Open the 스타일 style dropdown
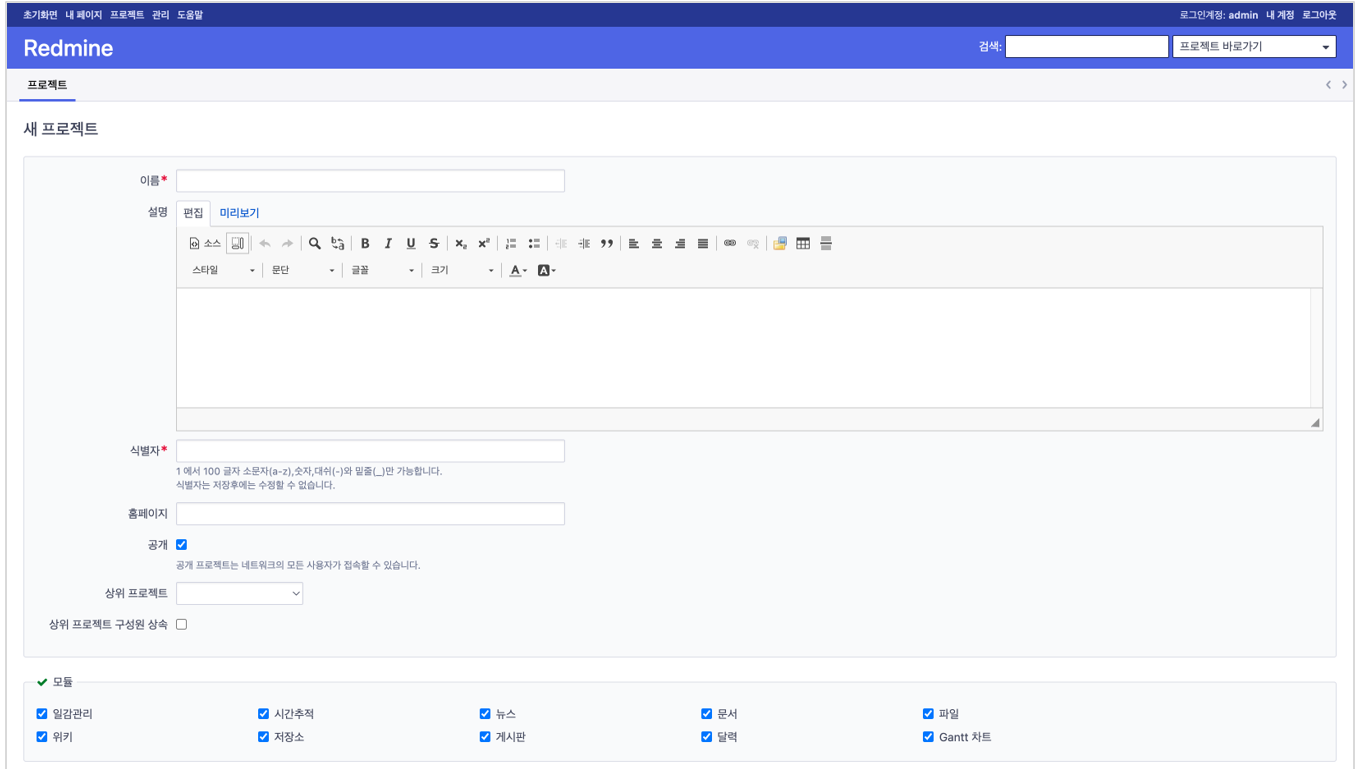This screenshot has height=769, width=1356. (223, 270)
